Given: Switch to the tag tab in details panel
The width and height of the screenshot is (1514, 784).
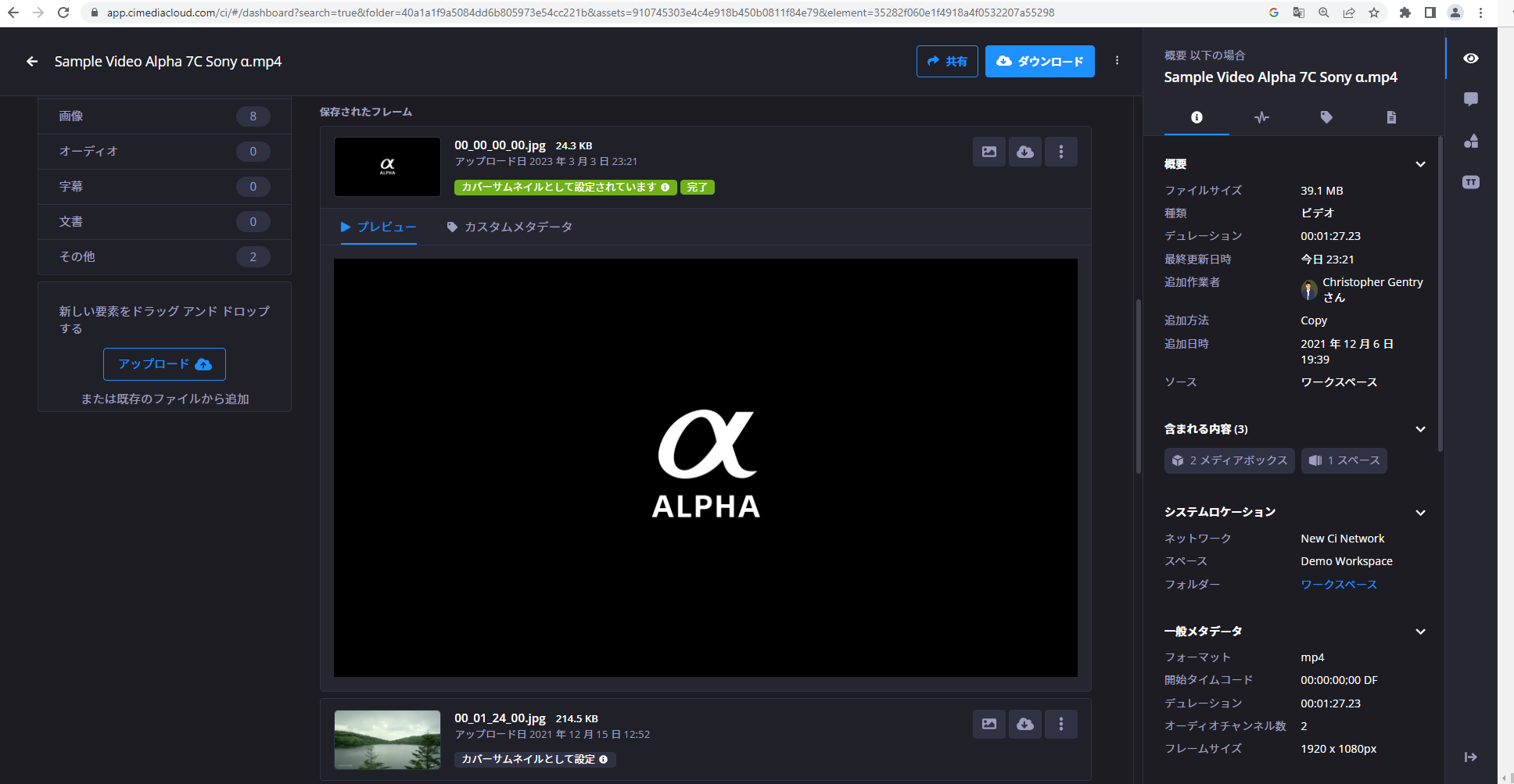Looking at the screenshot, I should click(x=1326, y=117).
